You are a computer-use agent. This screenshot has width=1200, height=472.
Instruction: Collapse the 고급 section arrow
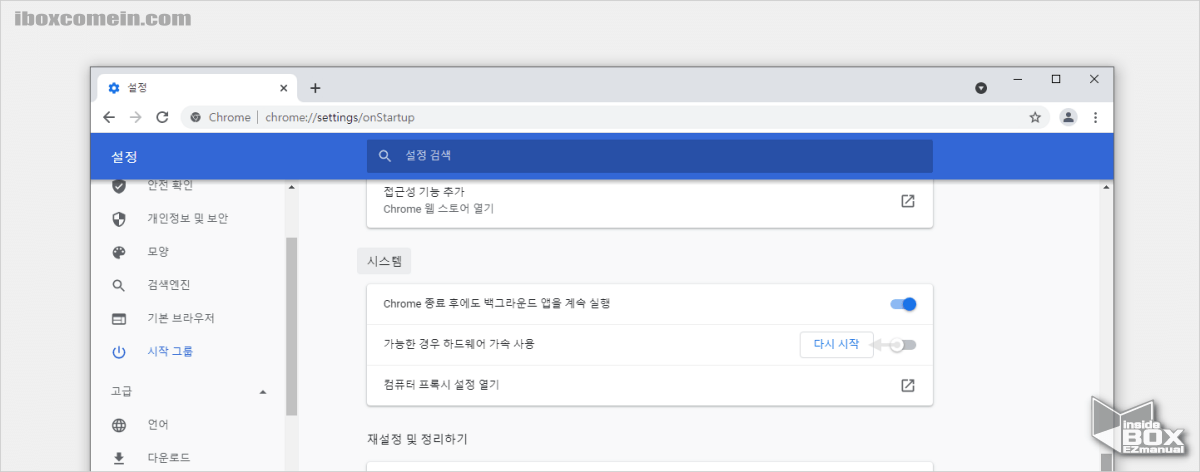[x=263, y=391]
